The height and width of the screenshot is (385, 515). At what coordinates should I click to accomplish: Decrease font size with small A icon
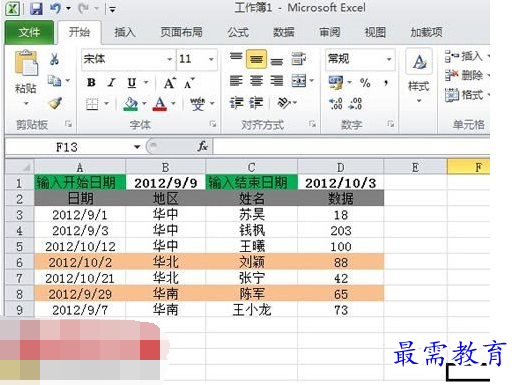coord(189,83)
